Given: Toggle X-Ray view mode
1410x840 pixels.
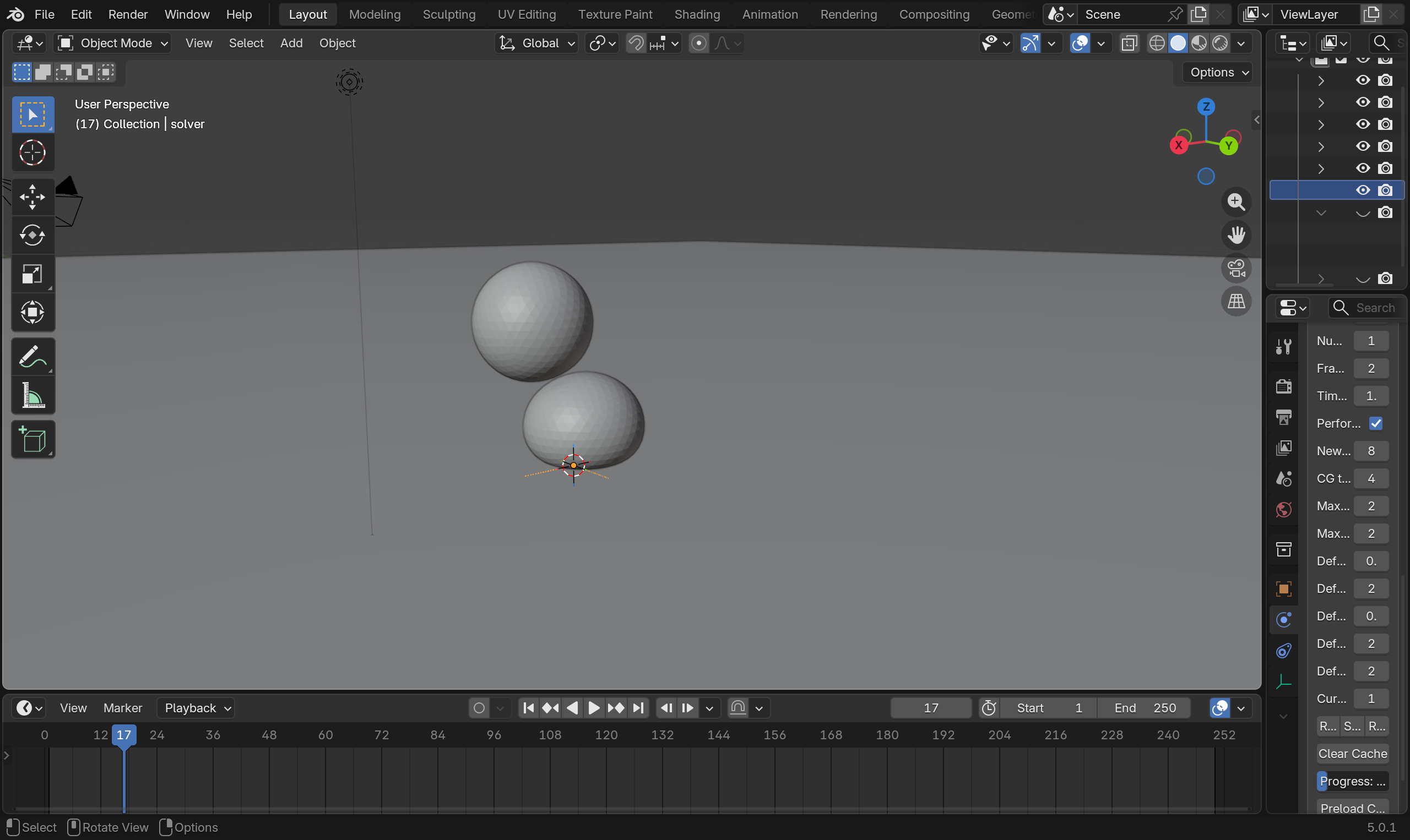Looking at the screenshot, I should (x=1129, y=43).
